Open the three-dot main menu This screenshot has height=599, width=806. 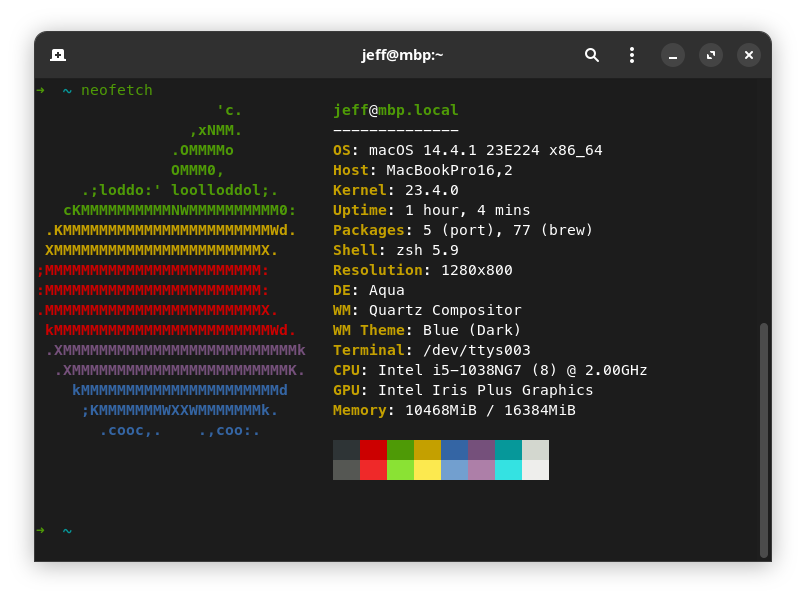click(632, 55)
